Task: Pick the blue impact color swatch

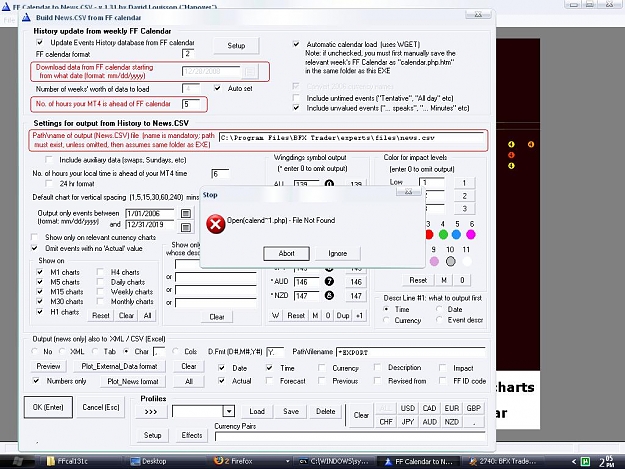Action: (x=457, y=235)
